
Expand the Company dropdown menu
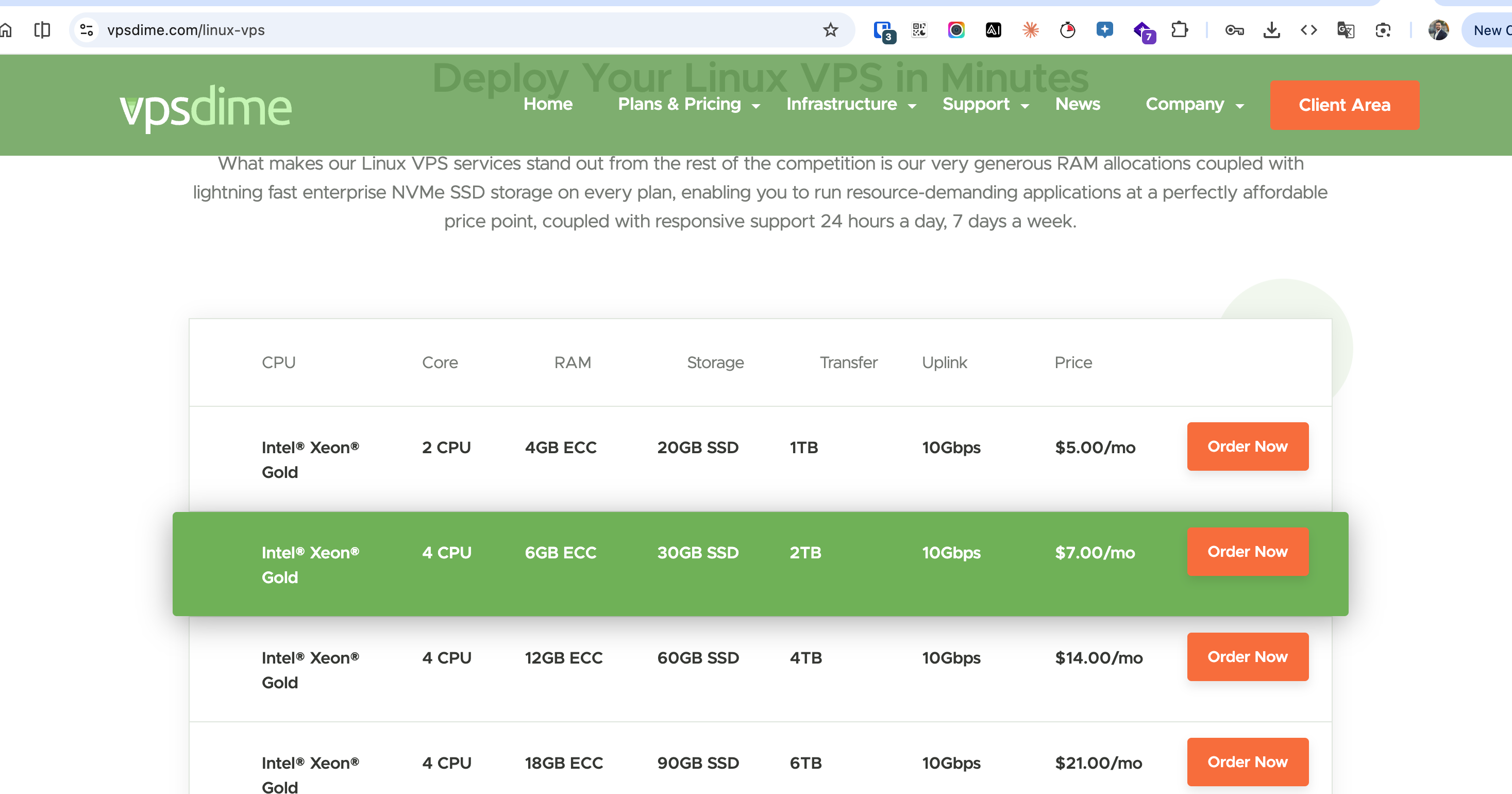[1195, 105]
